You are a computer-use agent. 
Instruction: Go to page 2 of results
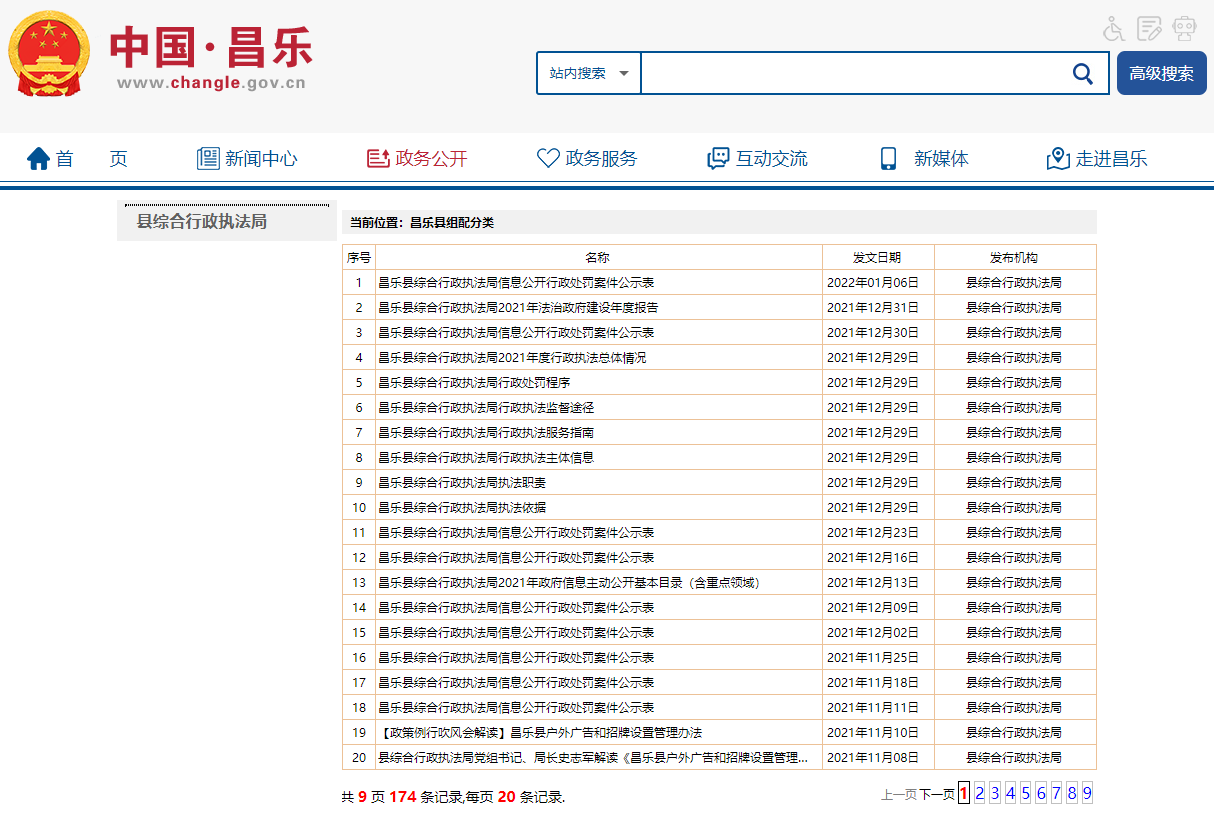(980, 793)
